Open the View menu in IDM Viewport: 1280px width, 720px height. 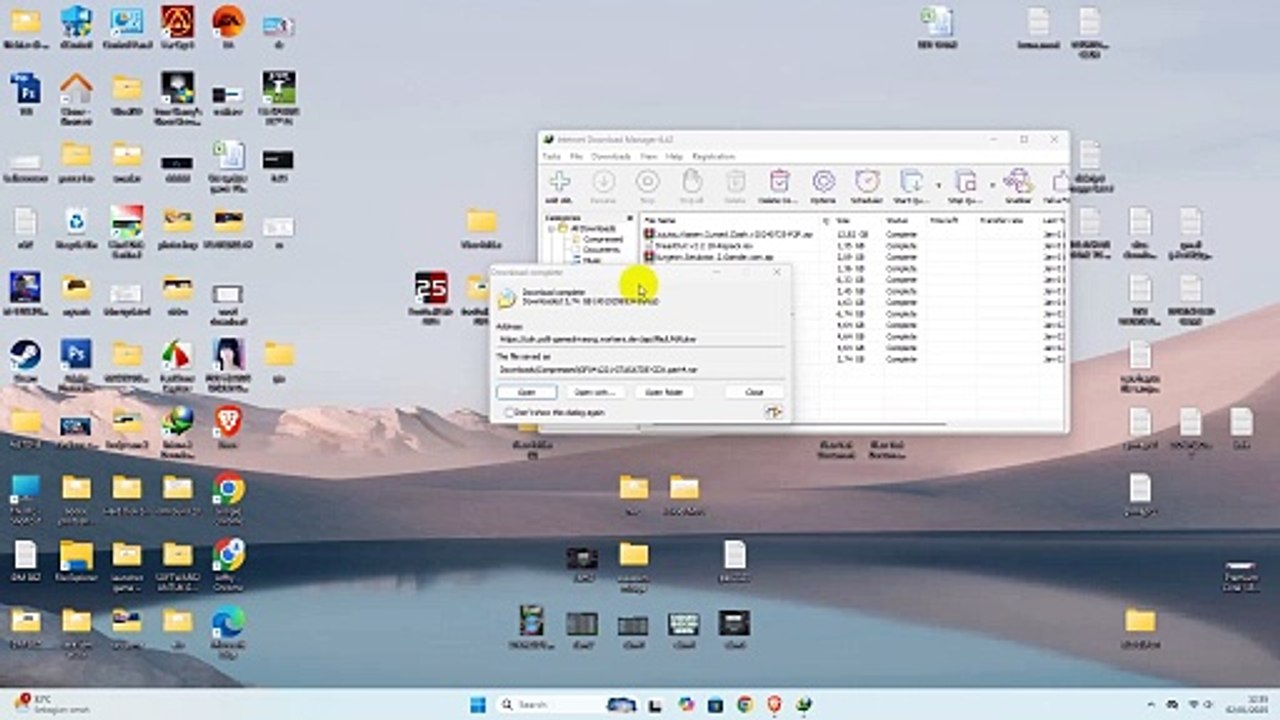coord(649,157)
